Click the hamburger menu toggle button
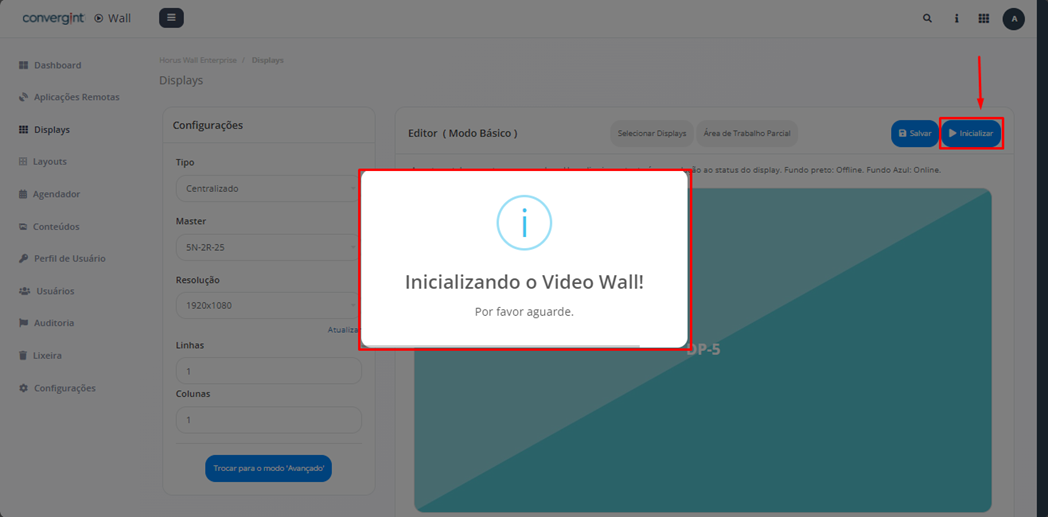Screen dimensions: 1048x517 tap(171, 18)
